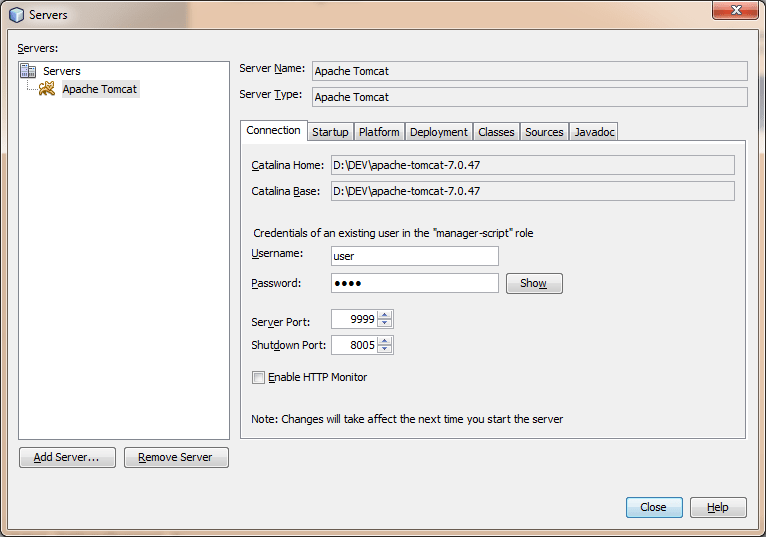
Task: Click the Show password button
Action: pos(534,283)
